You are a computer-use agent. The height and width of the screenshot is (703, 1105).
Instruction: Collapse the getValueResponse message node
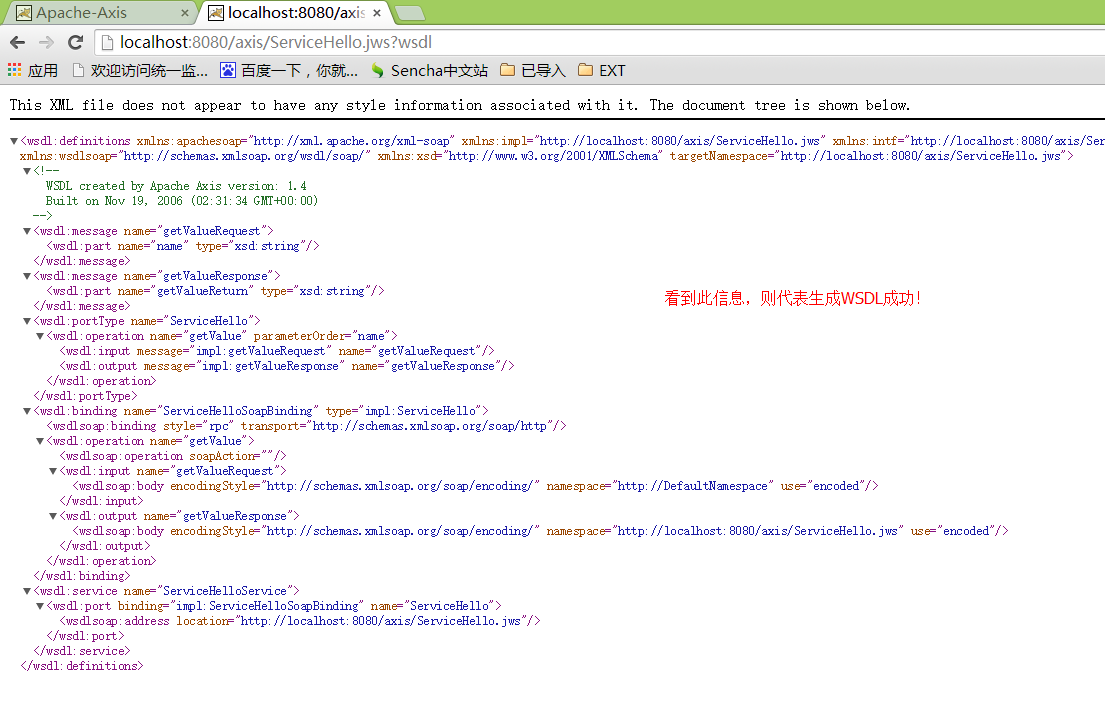click(27, 276)
